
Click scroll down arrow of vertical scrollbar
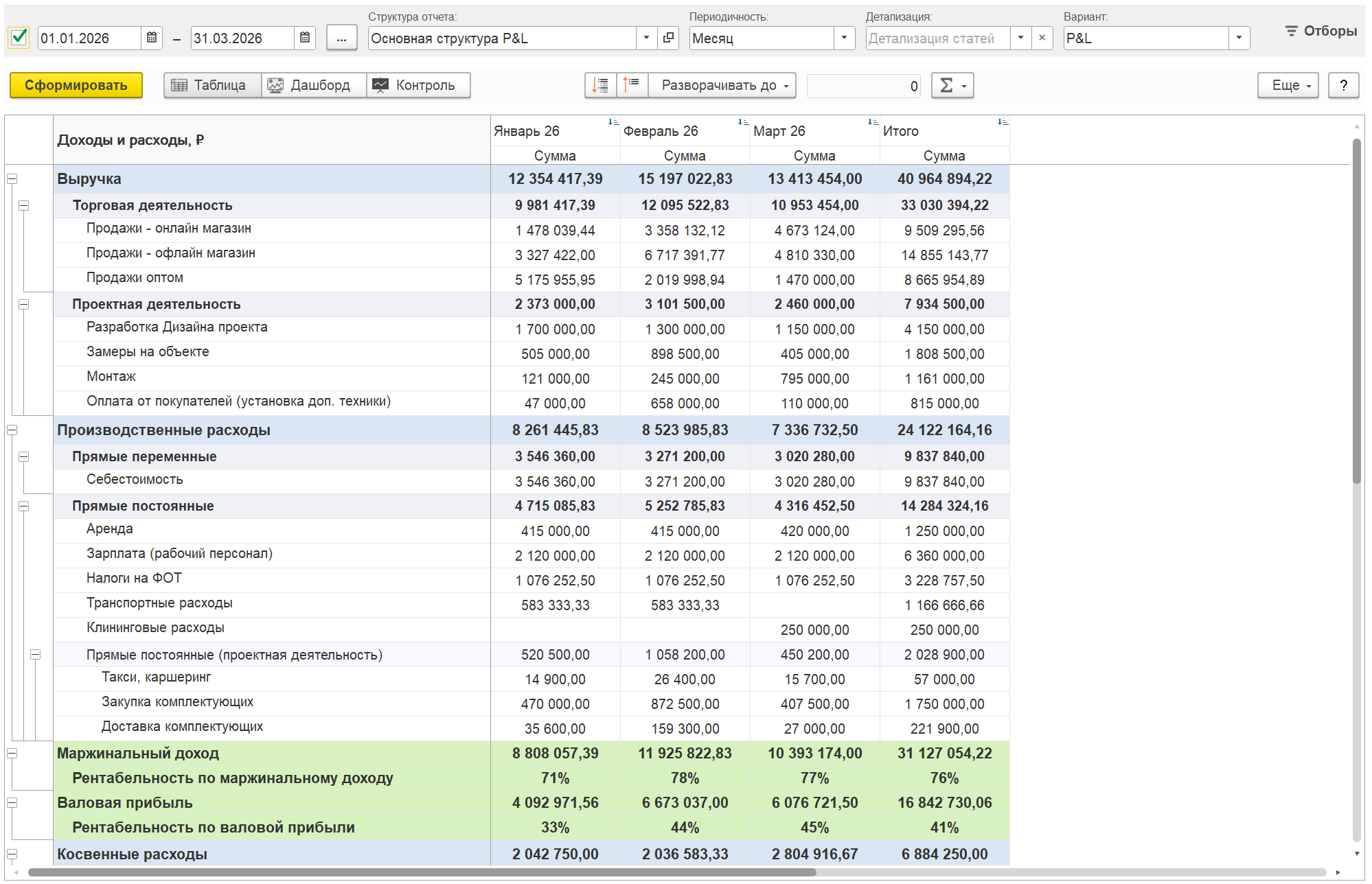tap(1356, 853)
